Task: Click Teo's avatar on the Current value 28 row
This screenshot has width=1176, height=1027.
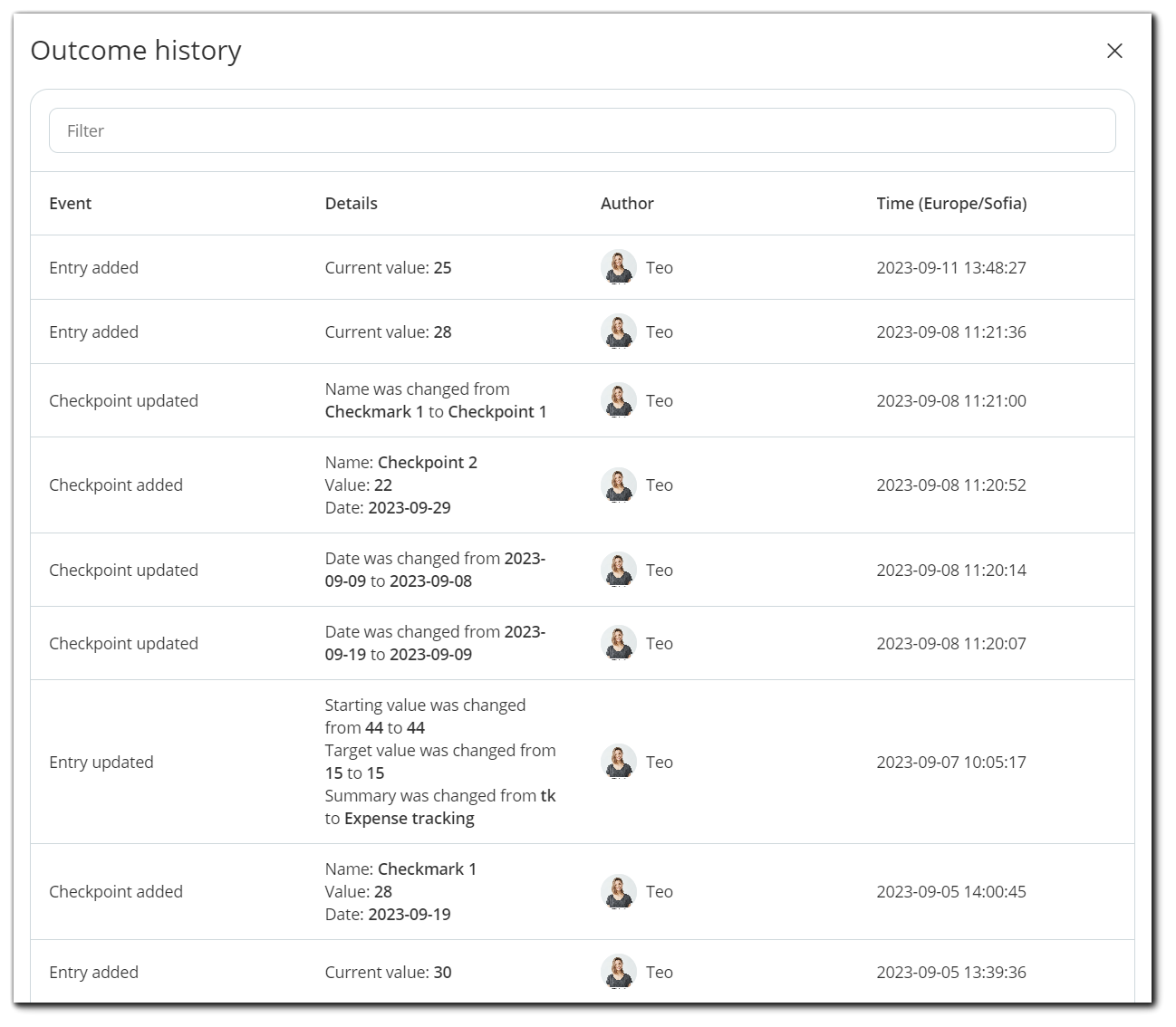Action: point(619,331)
